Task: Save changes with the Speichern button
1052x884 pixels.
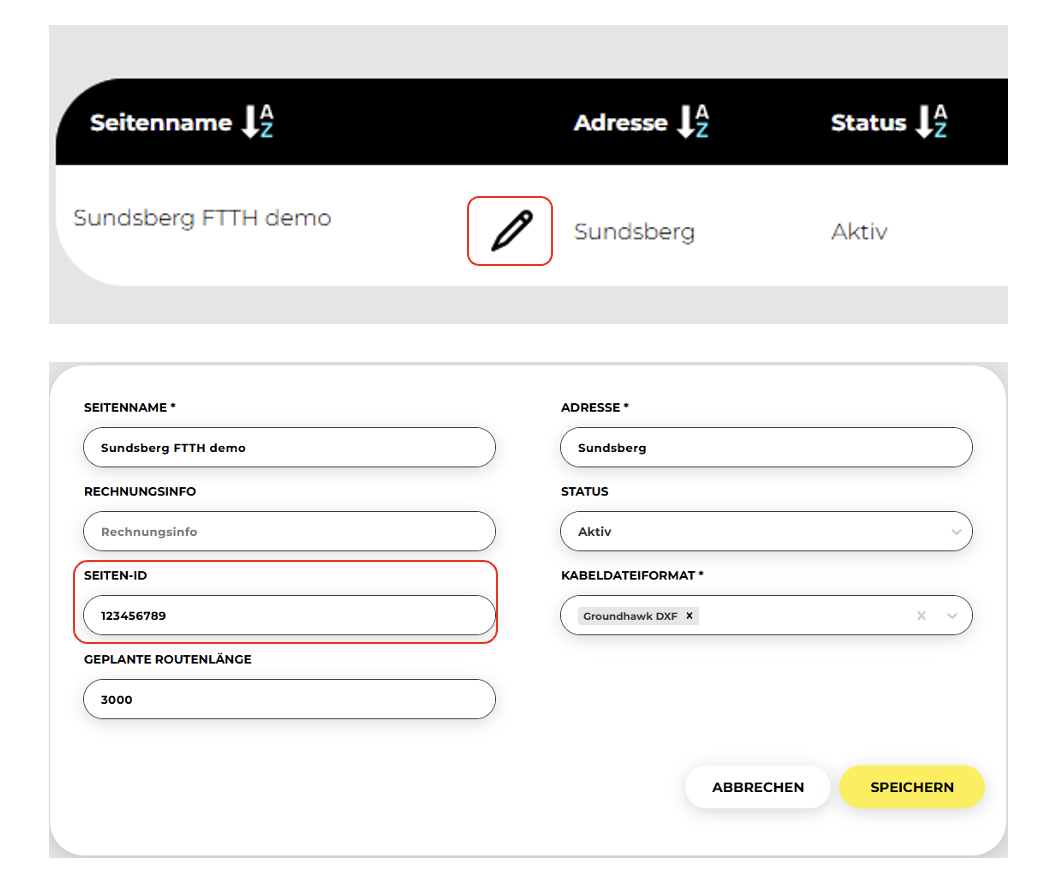Action: 912,787
